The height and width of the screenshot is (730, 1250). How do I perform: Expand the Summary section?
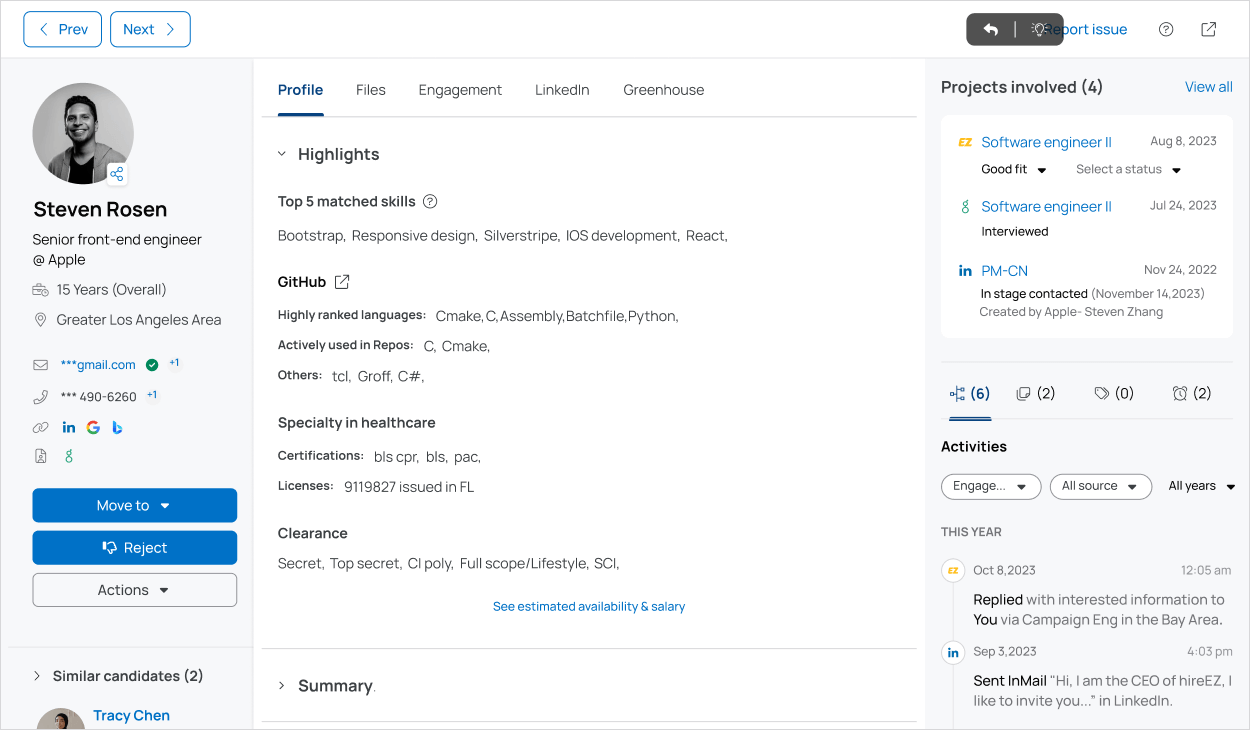pyautogui.click(x=282, y=686)
